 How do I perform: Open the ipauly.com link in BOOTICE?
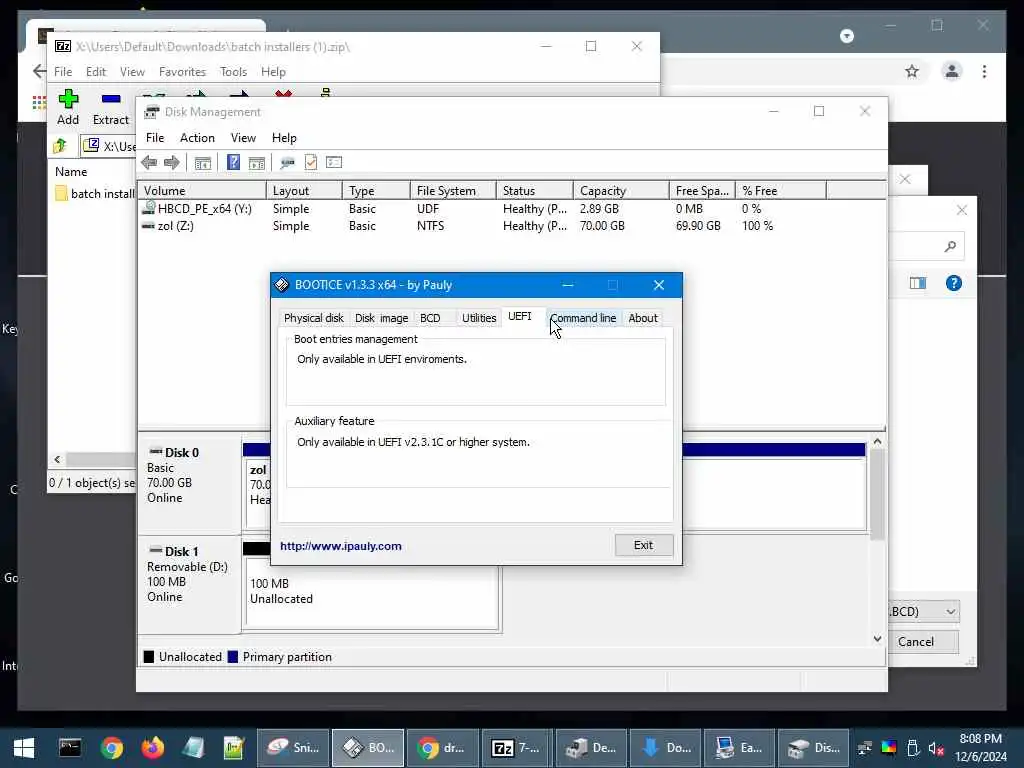[341, 546]
